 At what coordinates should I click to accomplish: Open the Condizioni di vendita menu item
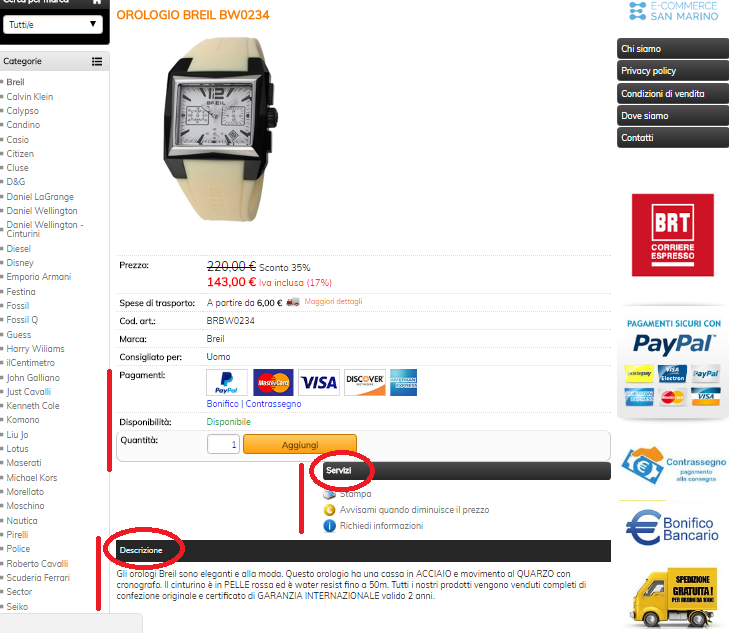tap(673, 93)
